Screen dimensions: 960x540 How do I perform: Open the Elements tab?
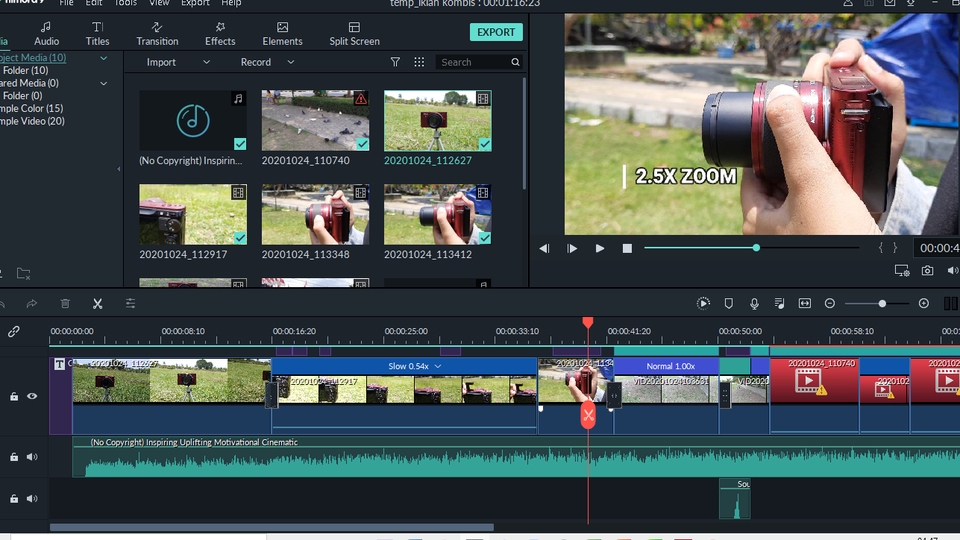[x=282, y=34]
